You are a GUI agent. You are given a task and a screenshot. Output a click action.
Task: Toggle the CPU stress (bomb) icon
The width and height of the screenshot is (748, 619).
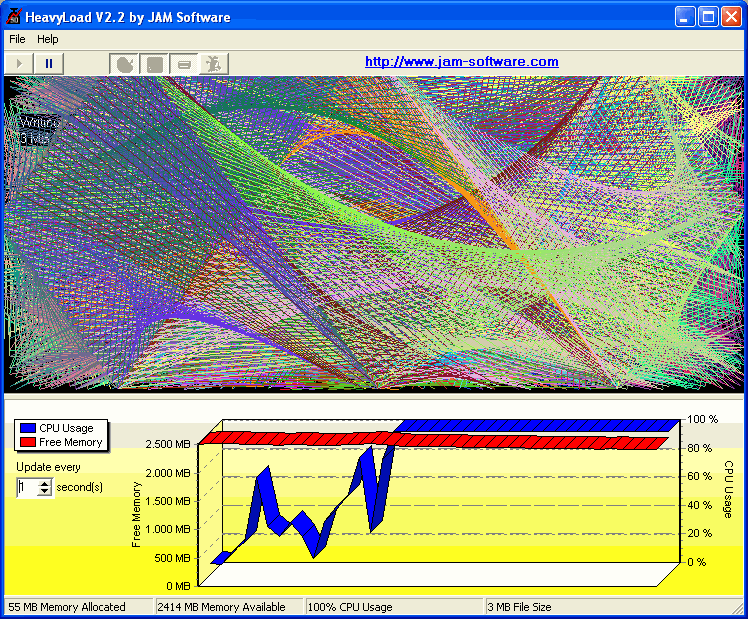point(125,64)
